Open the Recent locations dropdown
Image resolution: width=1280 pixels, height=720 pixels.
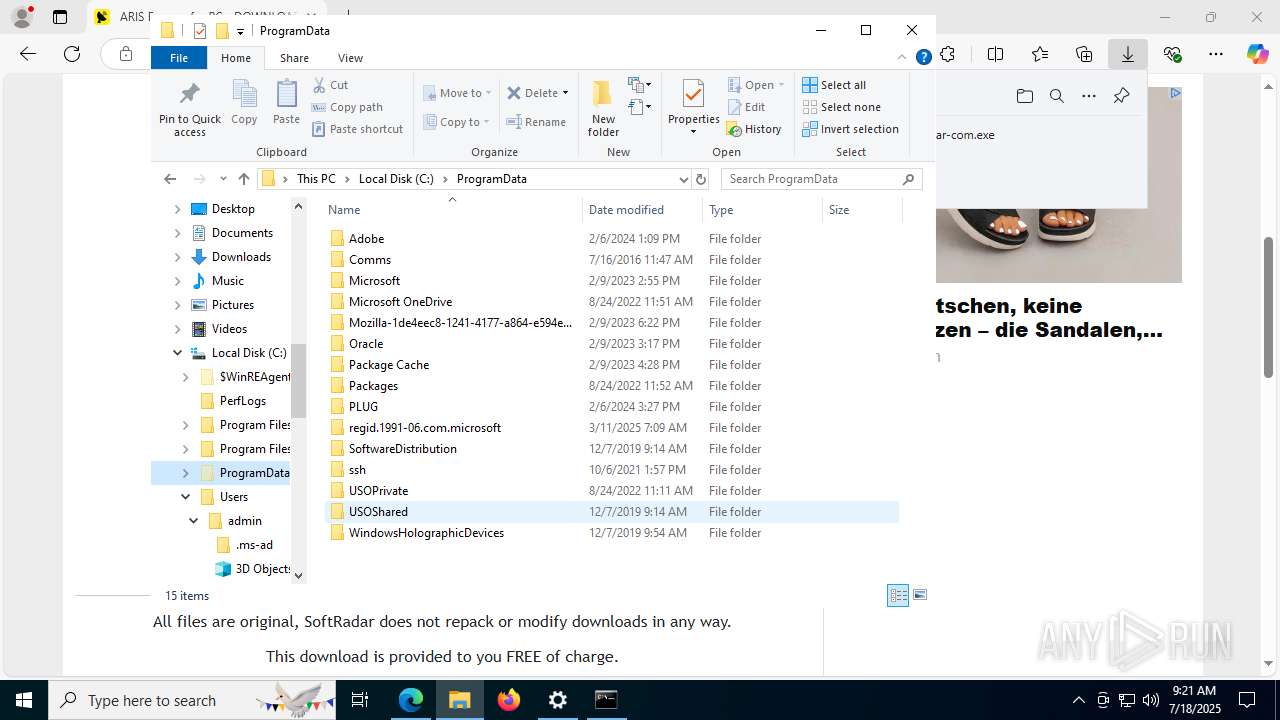[222, 179]
